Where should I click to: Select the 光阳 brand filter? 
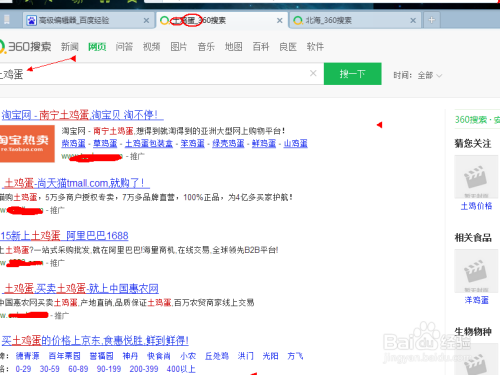(x=270, y=356)
